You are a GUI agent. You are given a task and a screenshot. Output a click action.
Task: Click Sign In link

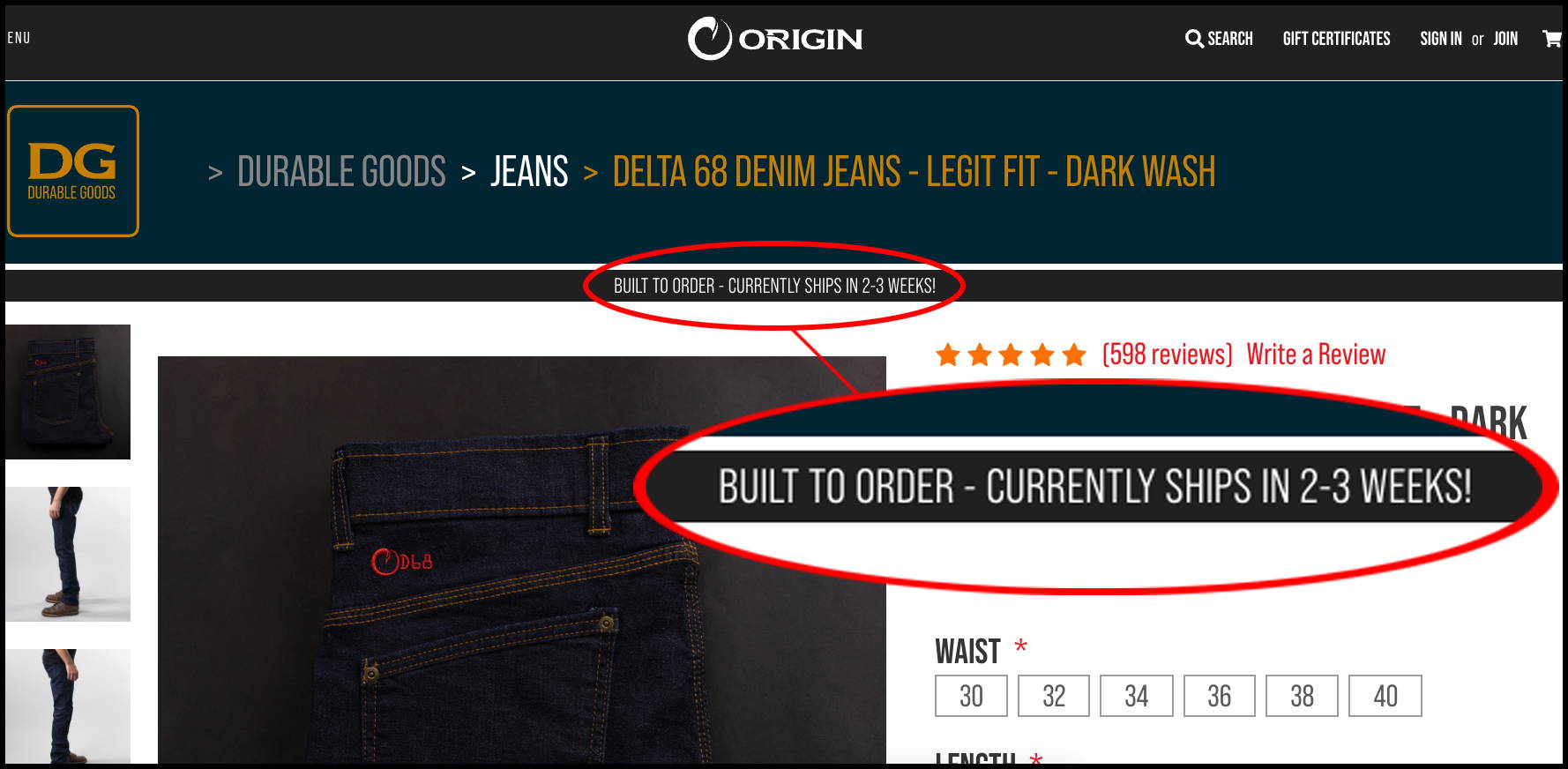[1441, 39]
